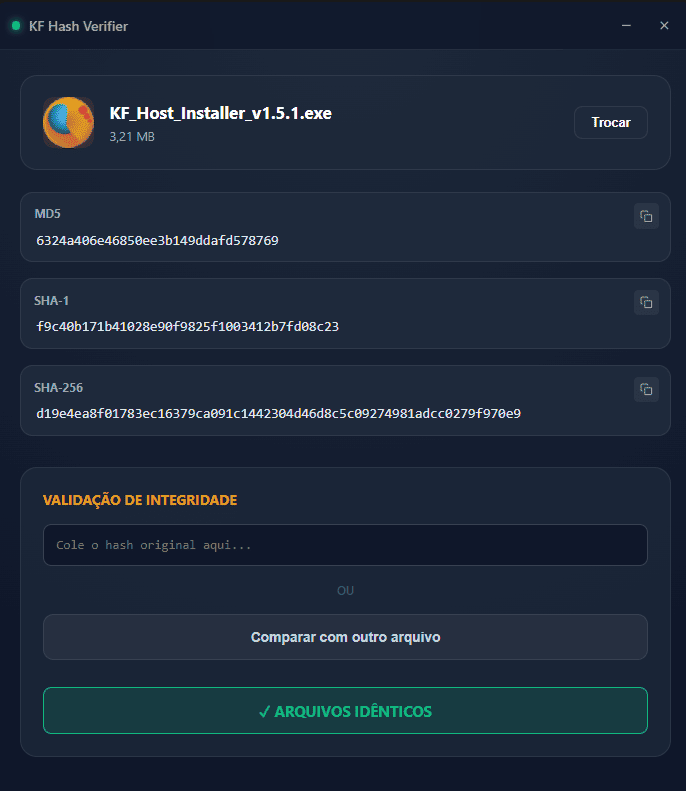The height and width of the screenshot is (791, 686).
Task: Copy the MD5 hash value
Action: pyautogui.click(x=646, y=216)
